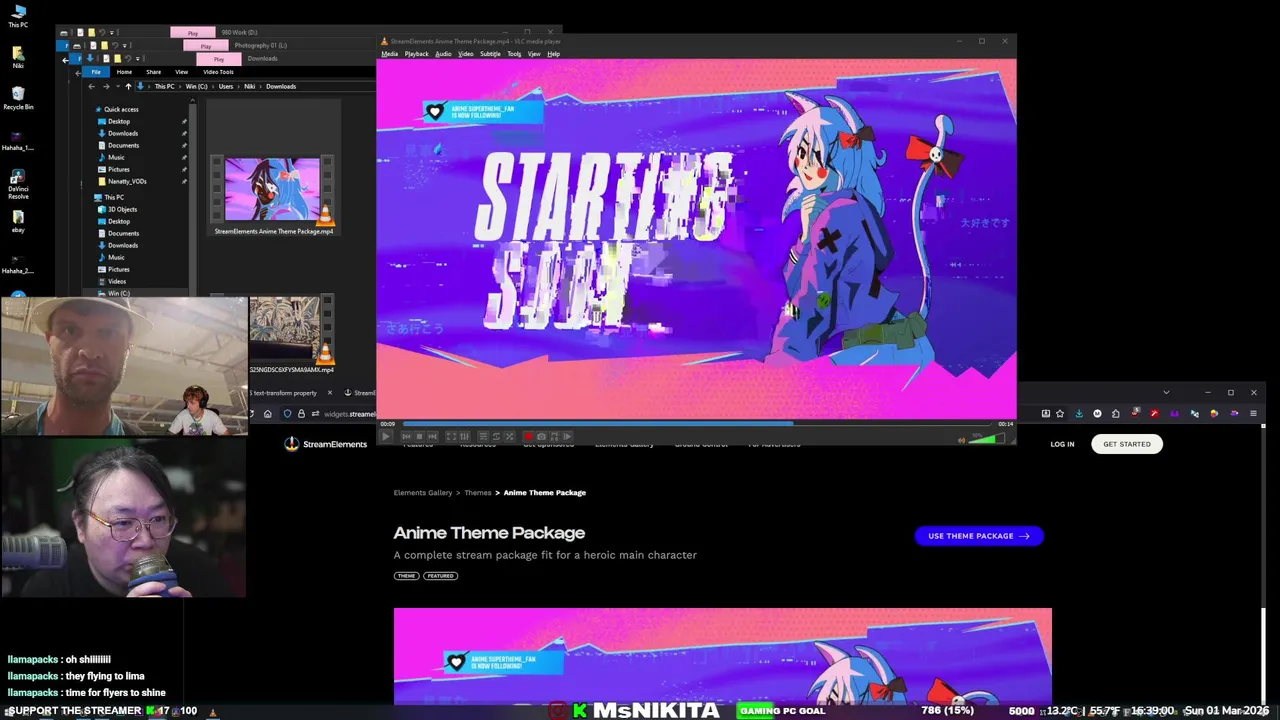Click the Featured tag
1280x720 pixels.
click(440, 576)
